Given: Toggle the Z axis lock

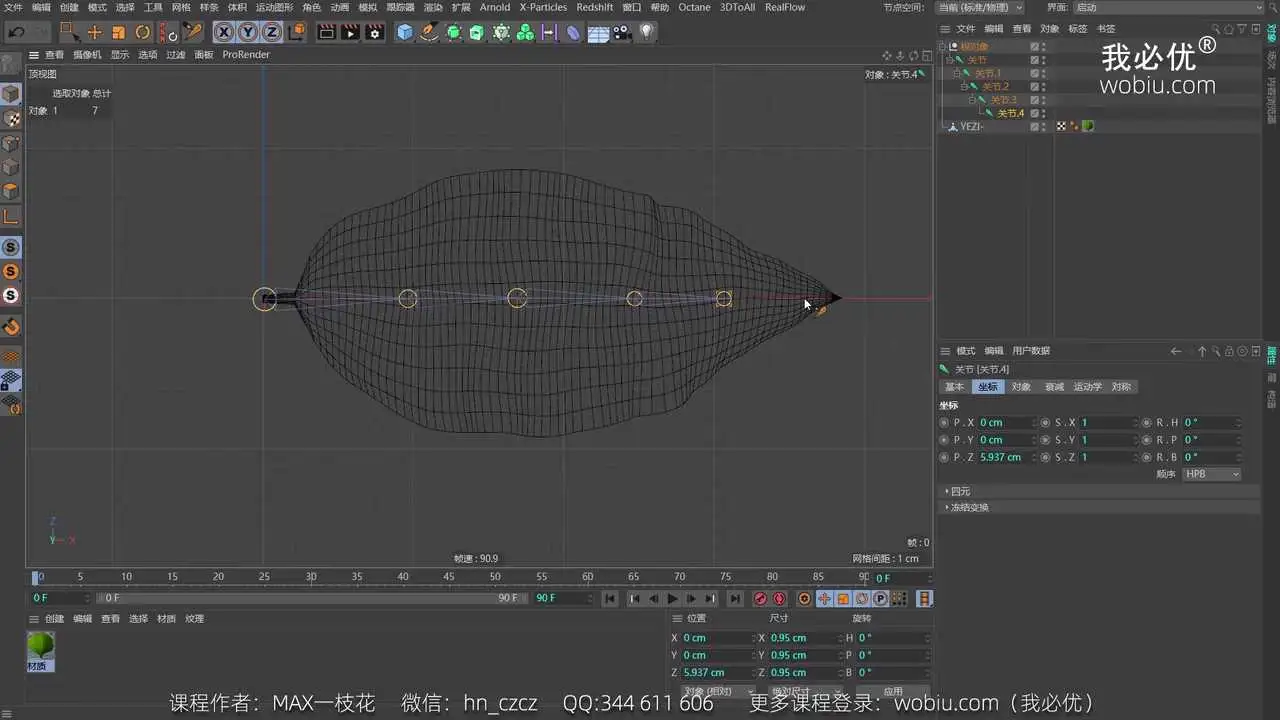Looking at the screenshot, I should [272, 32].
